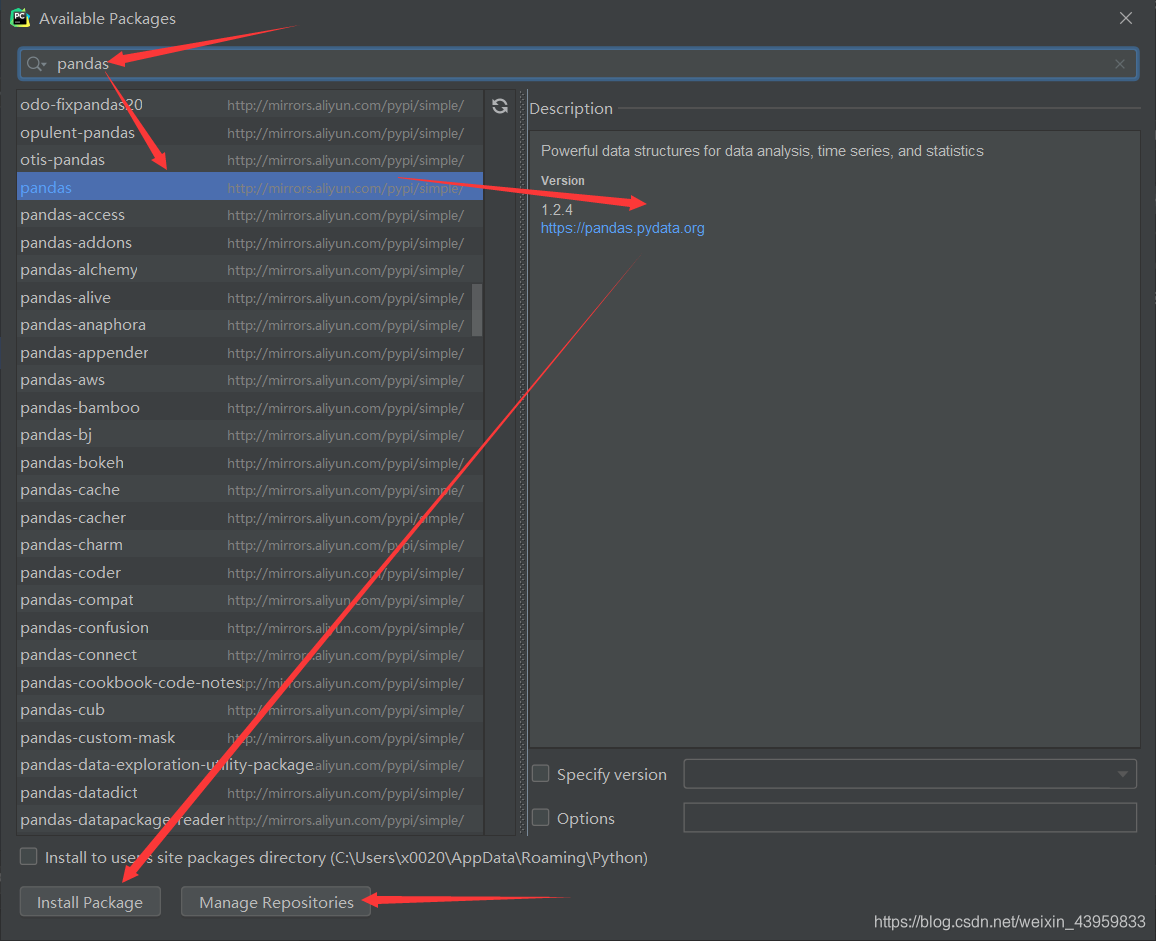Open the https://pandas.pydata.org link
The image size is (1156, 941).
pyautogui.click(x=622, y=228)
